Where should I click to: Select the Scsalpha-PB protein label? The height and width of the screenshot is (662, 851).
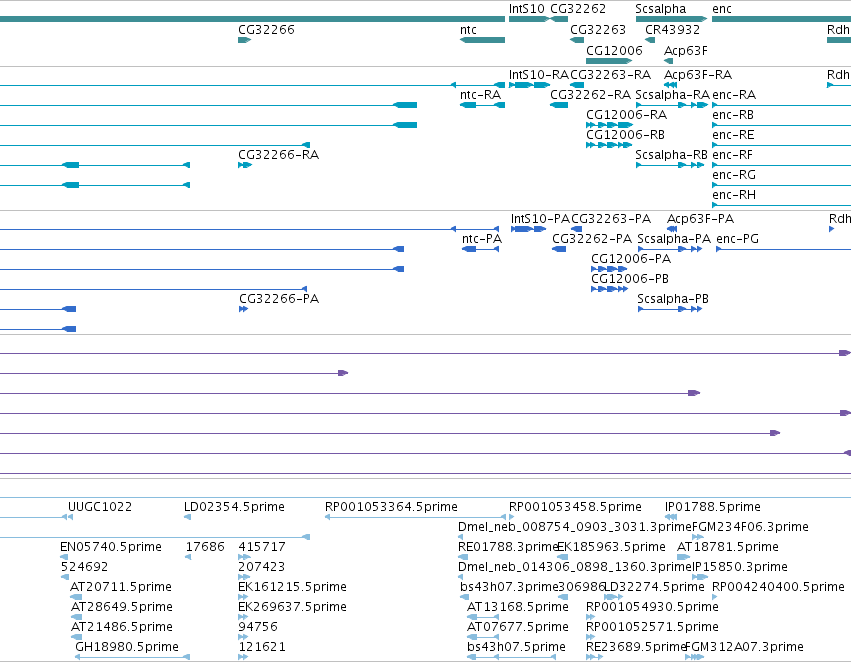[x=673, y=299]
